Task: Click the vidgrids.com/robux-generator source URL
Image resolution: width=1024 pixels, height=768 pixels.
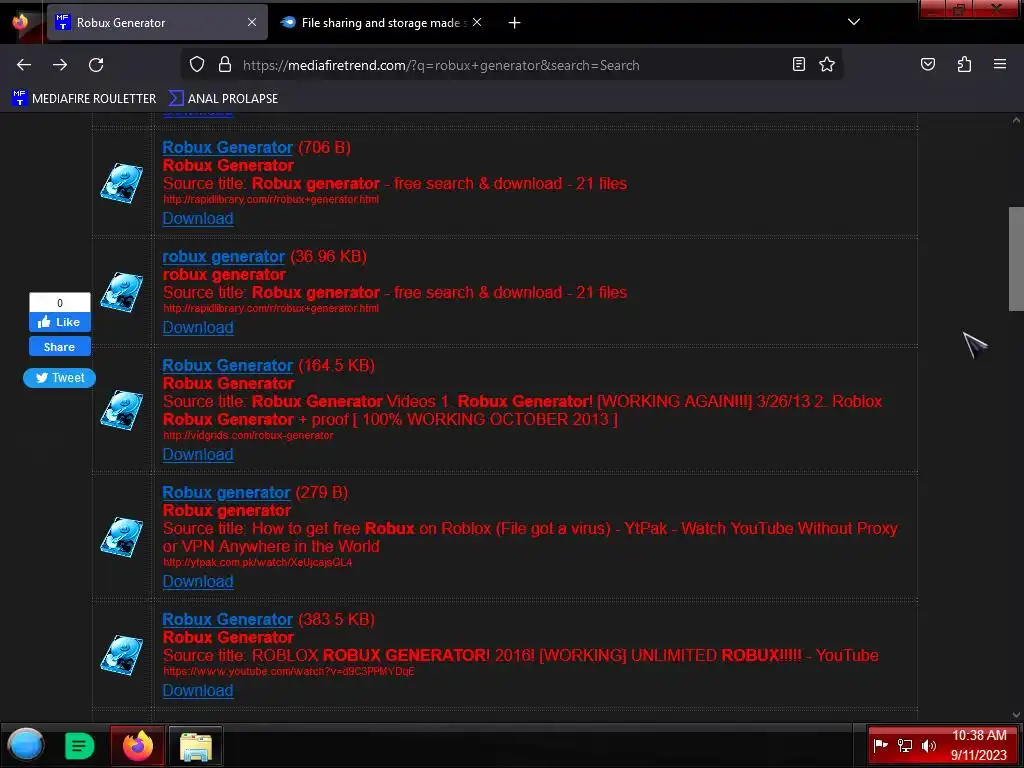Action: [x=248, y=435]
